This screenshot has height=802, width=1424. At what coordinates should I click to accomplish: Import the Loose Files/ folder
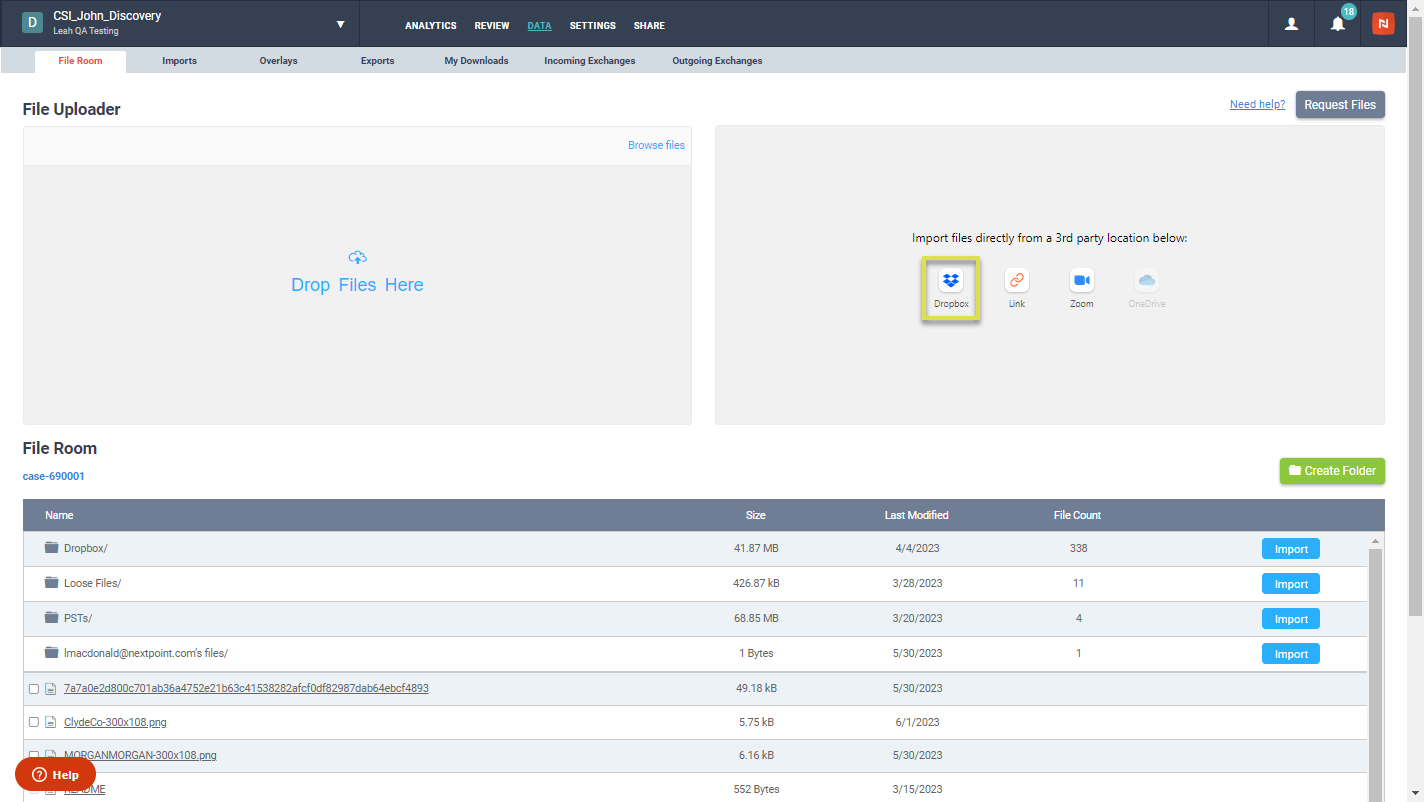click(x=1291, y=584)
